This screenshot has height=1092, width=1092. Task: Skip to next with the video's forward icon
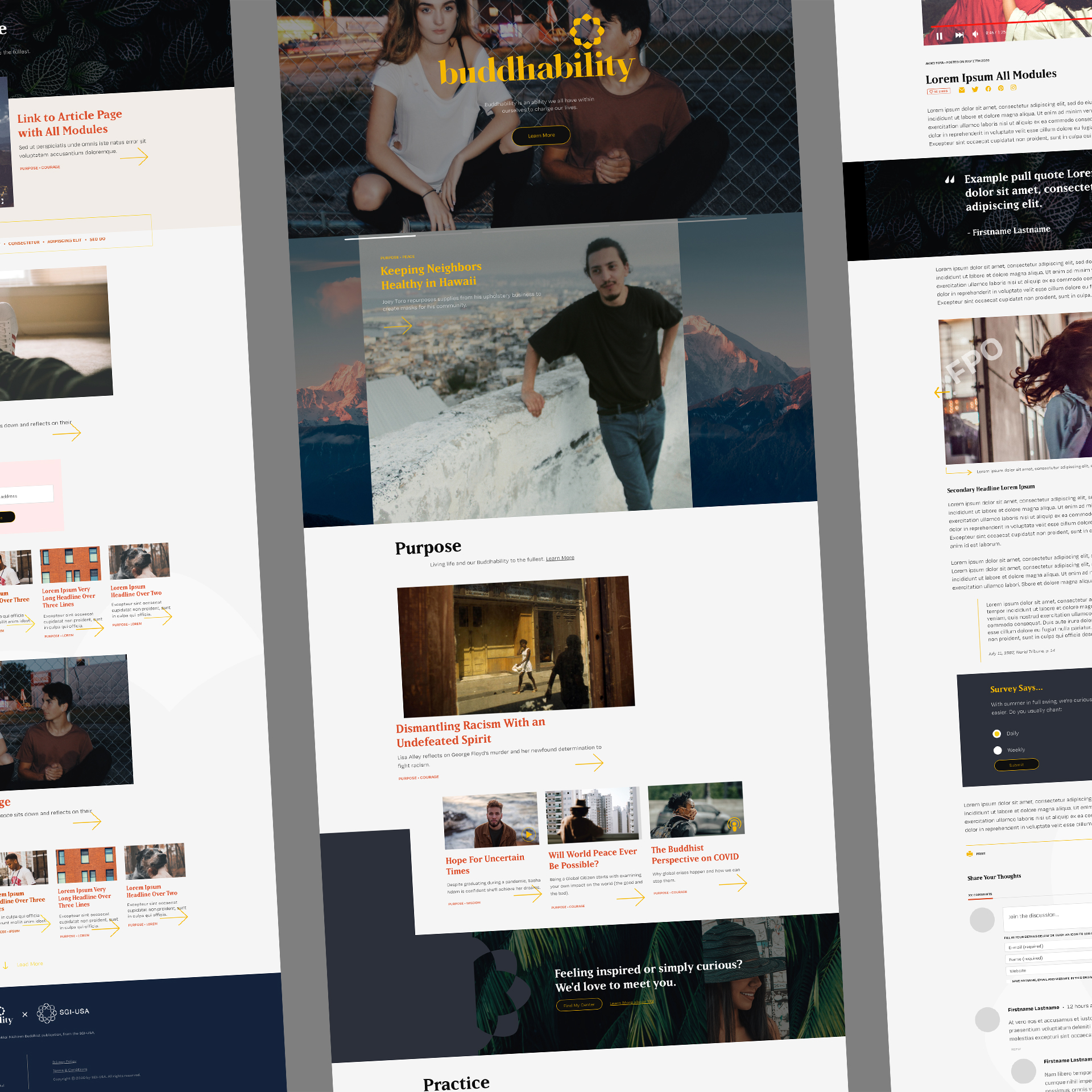pyautogui.click(x=959, y=35)
